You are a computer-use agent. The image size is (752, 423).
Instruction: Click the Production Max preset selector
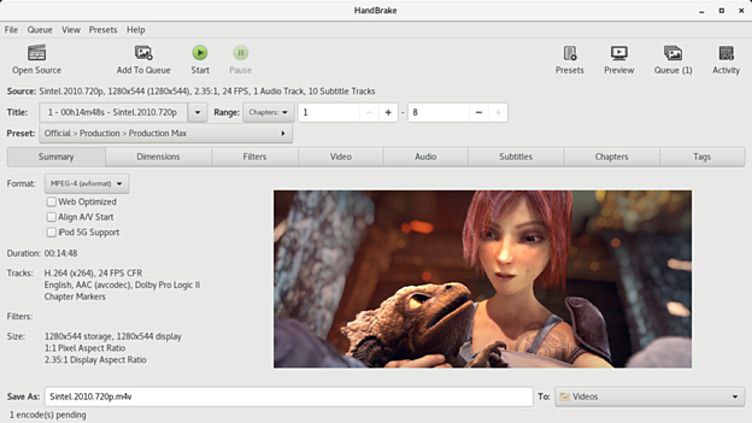click(165, 133)
